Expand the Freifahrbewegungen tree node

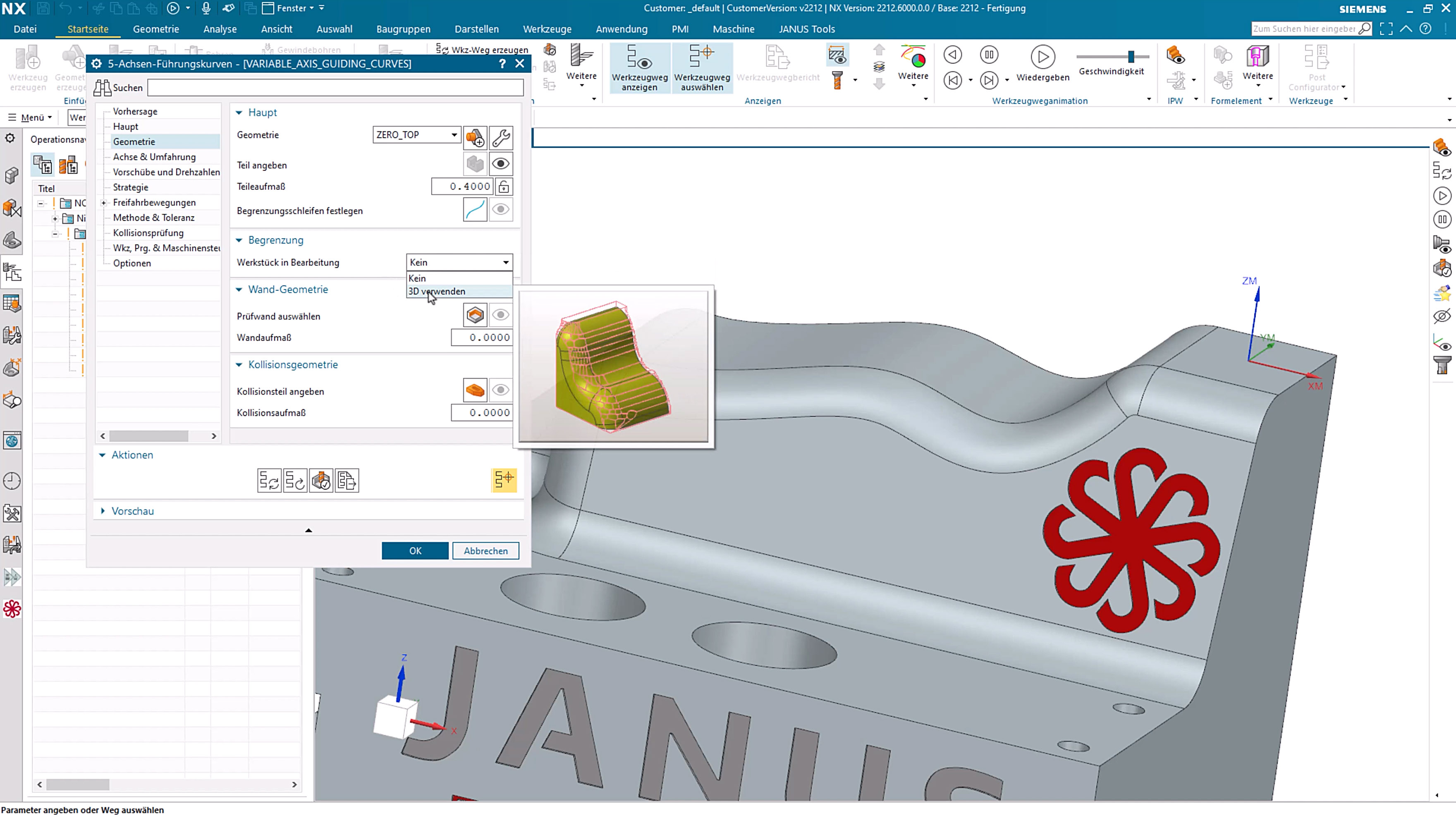(103, 202)
